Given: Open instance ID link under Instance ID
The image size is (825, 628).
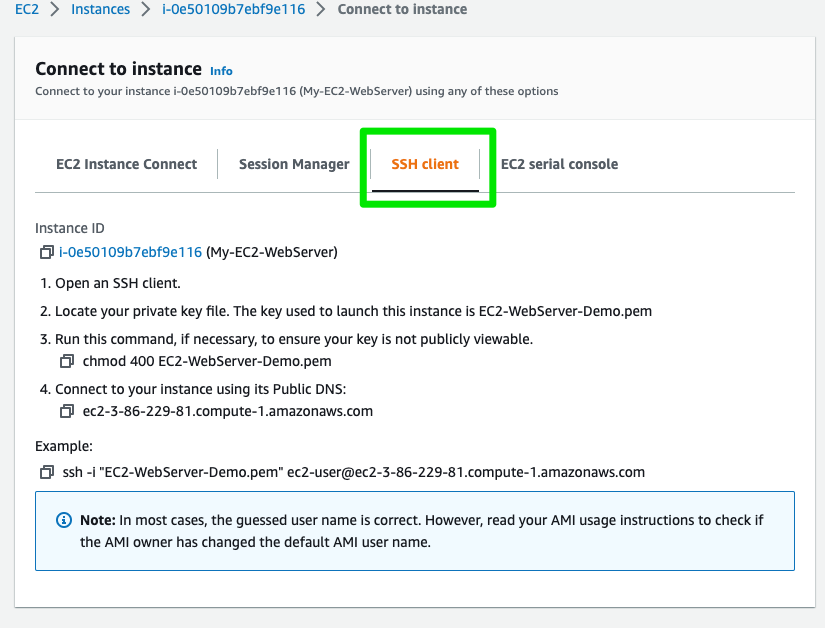Looking at the screenshot, I should [130, 252].
